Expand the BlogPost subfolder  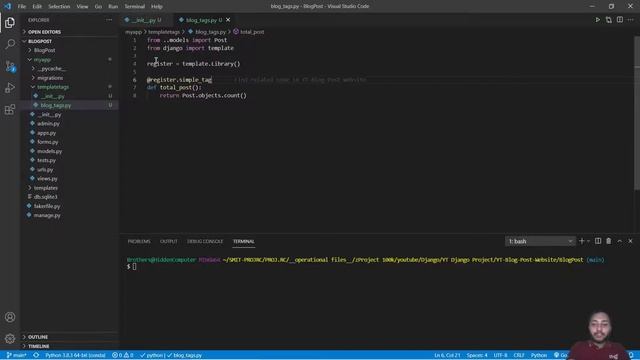point(69,50)
